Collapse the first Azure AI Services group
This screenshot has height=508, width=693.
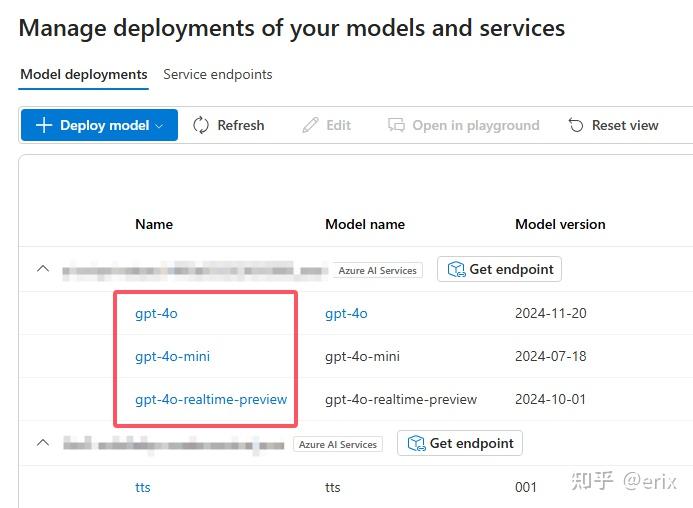pyautogui.click(x=43, y=269)
